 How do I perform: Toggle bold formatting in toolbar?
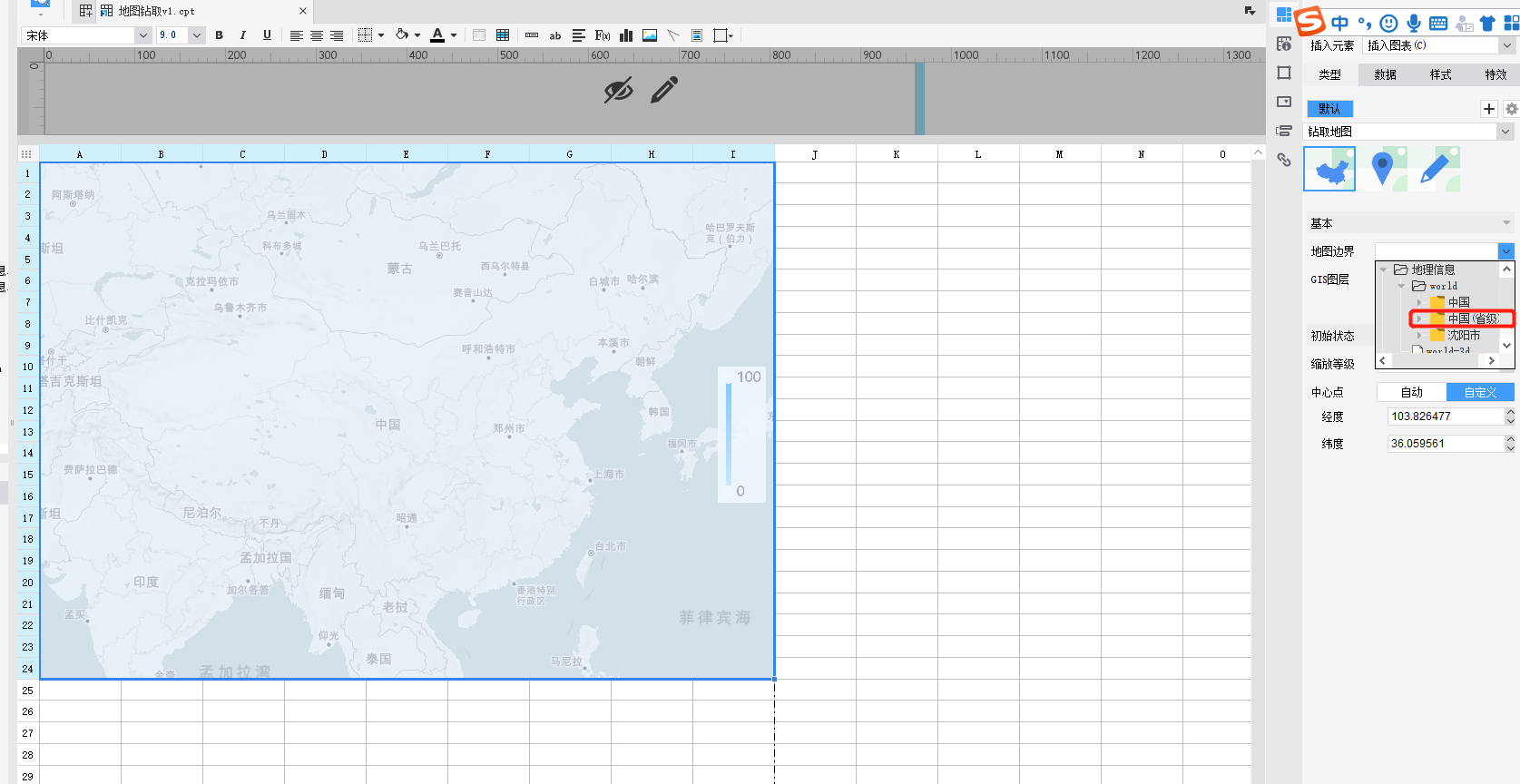[x=219, y=35]
